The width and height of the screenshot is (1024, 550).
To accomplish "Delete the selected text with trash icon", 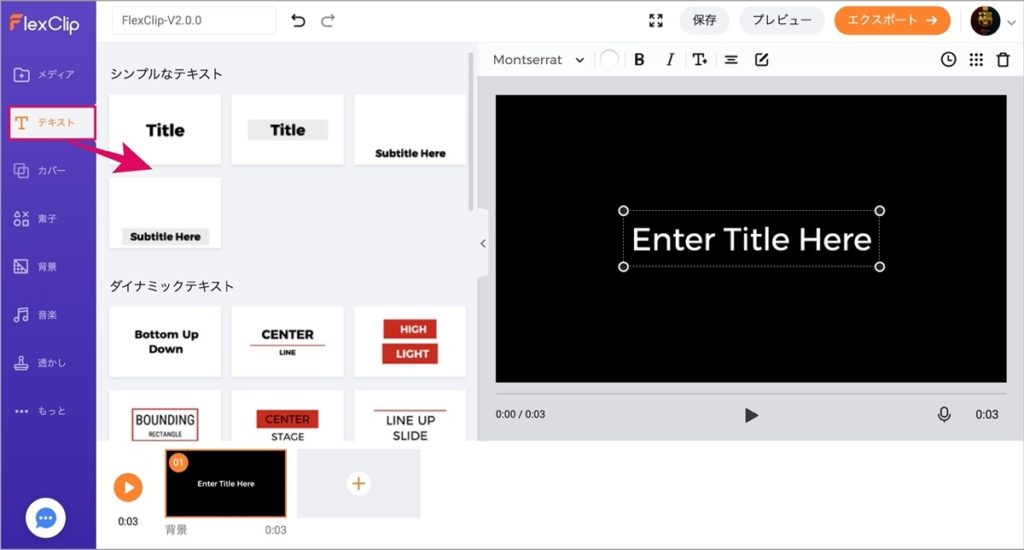I will pos(1003,59).
